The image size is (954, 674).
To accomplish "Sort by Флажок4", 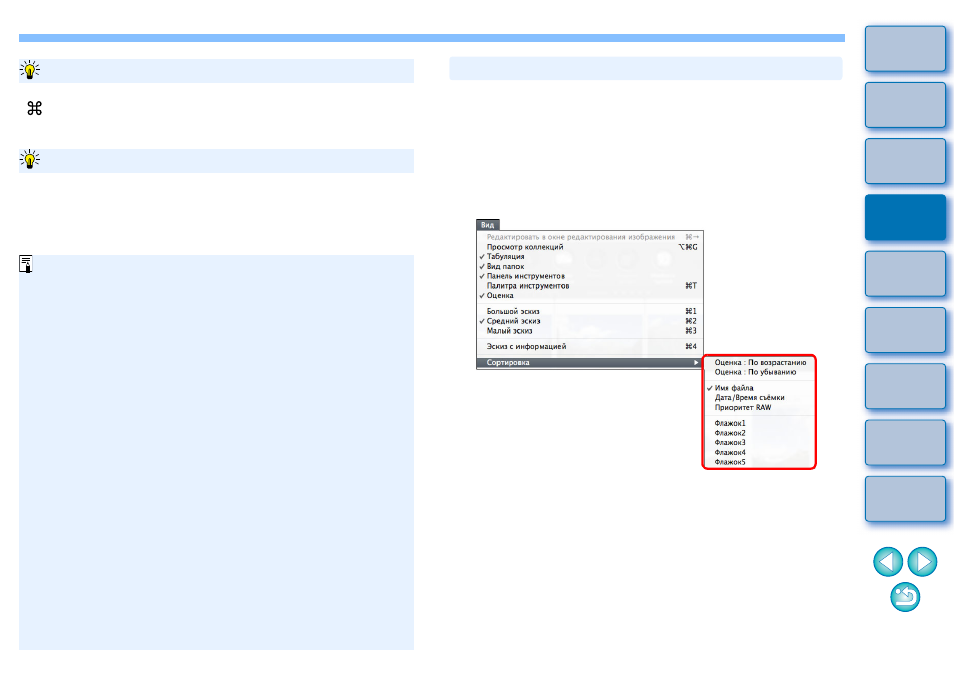I will (x=759, y=453).
